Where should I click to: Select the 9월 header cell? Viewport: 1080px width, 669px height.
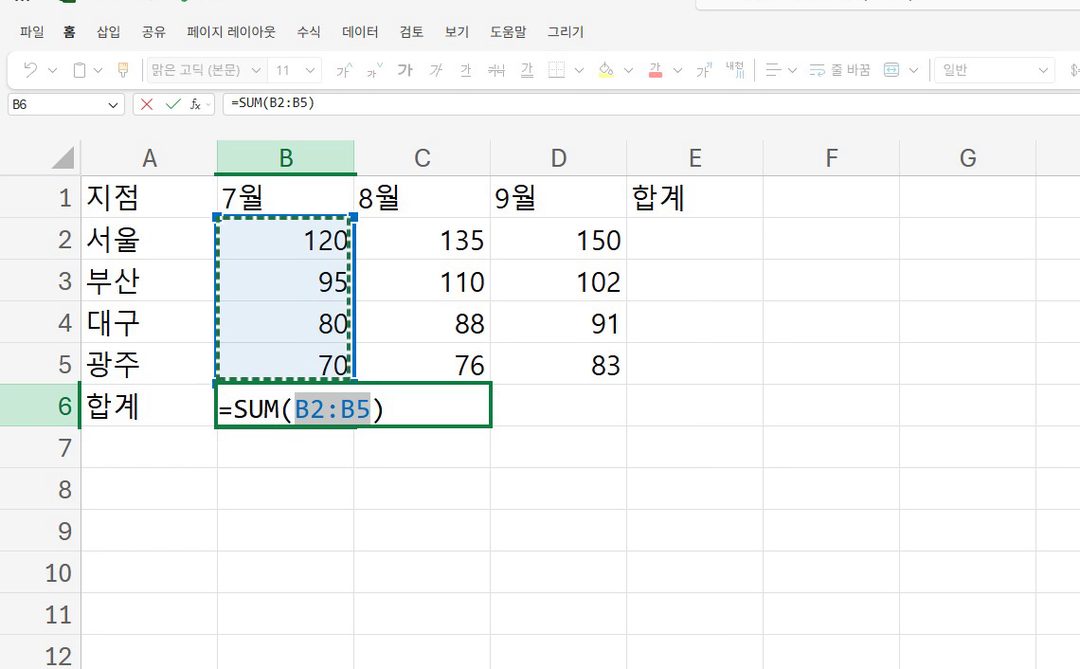pyautogui.click(x=558, y=198)
